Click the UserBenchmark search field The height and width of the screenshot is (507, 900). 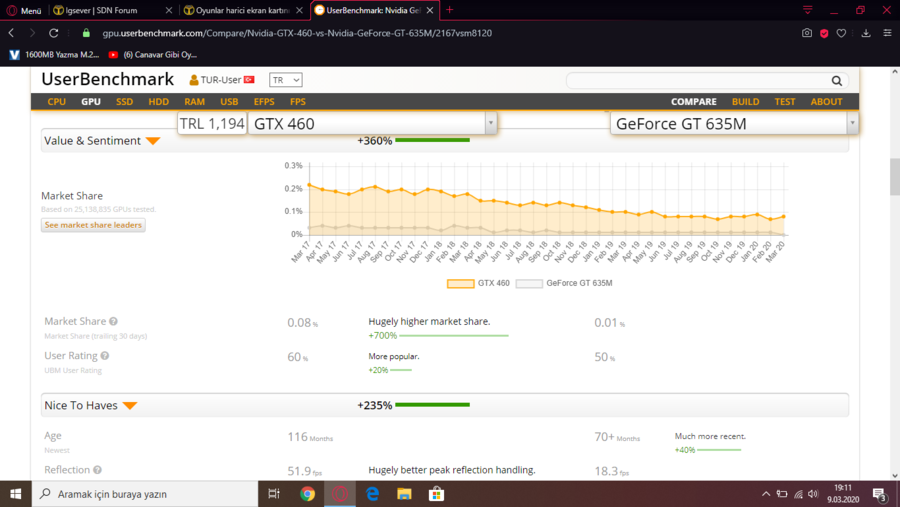697,81
